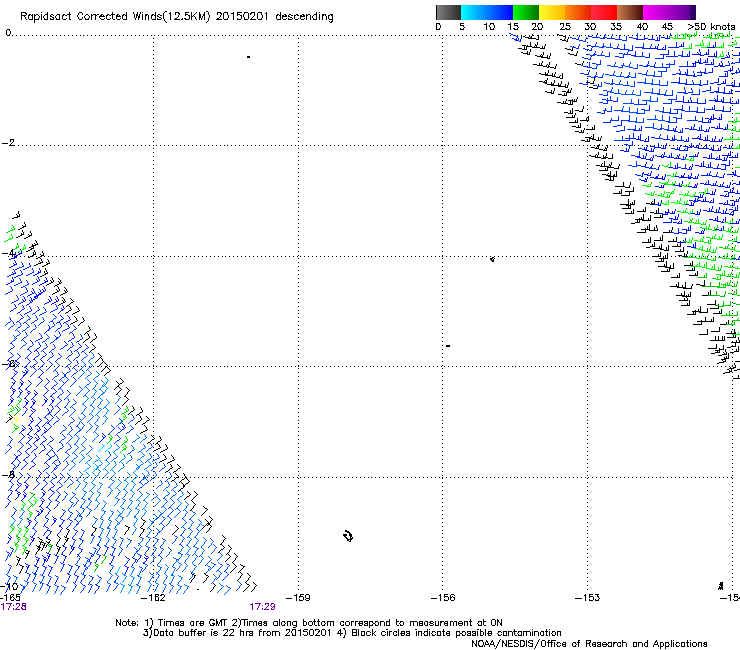Click the purple '17:29' time label
The width and height of the screenshot is (740, 650).
(x=262, y=607)
